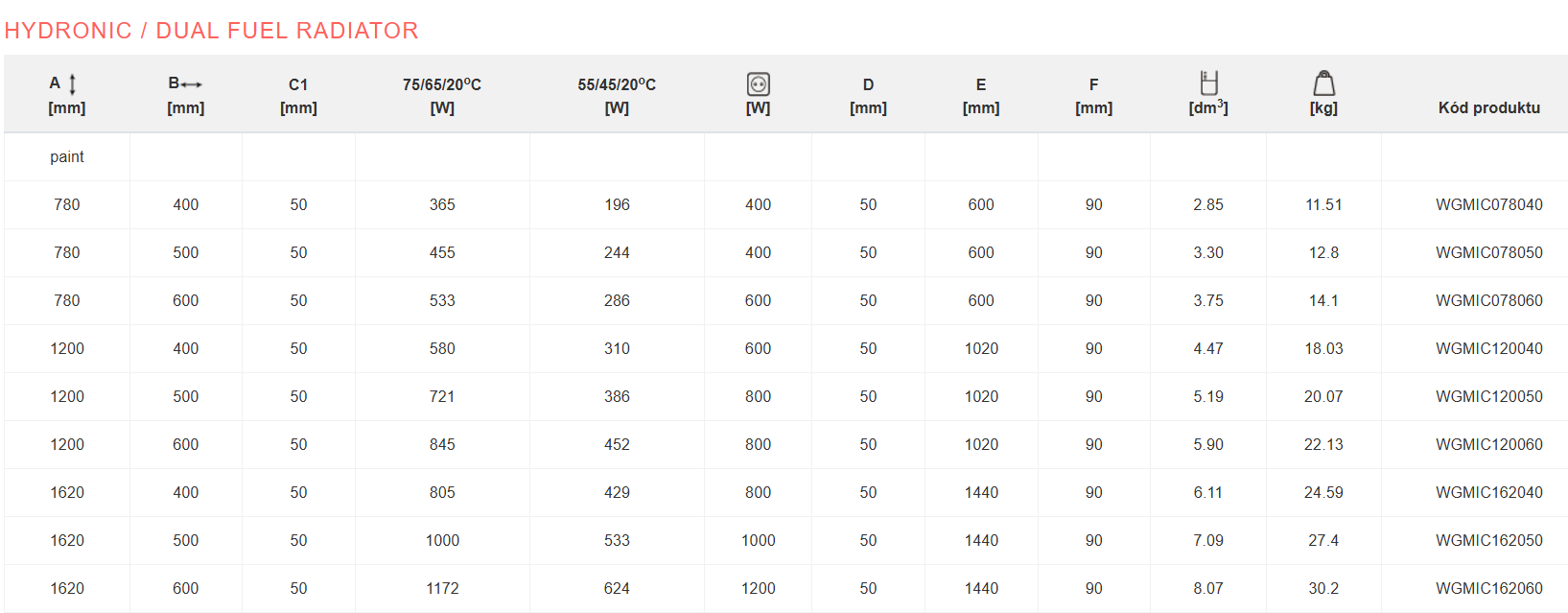Click the 8.07 capacity value cell
Image resolution: width=1568 pixels, height=613 pixels.
pyautogui.click(x=1208, y=588)
